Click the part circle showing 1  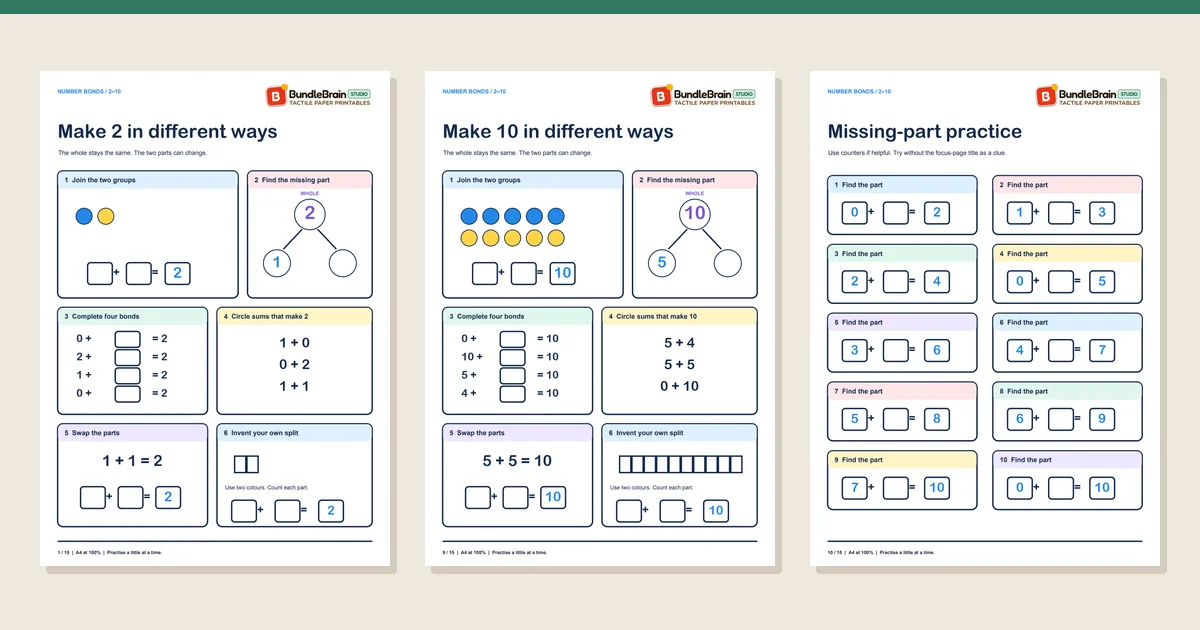(277, 263)
